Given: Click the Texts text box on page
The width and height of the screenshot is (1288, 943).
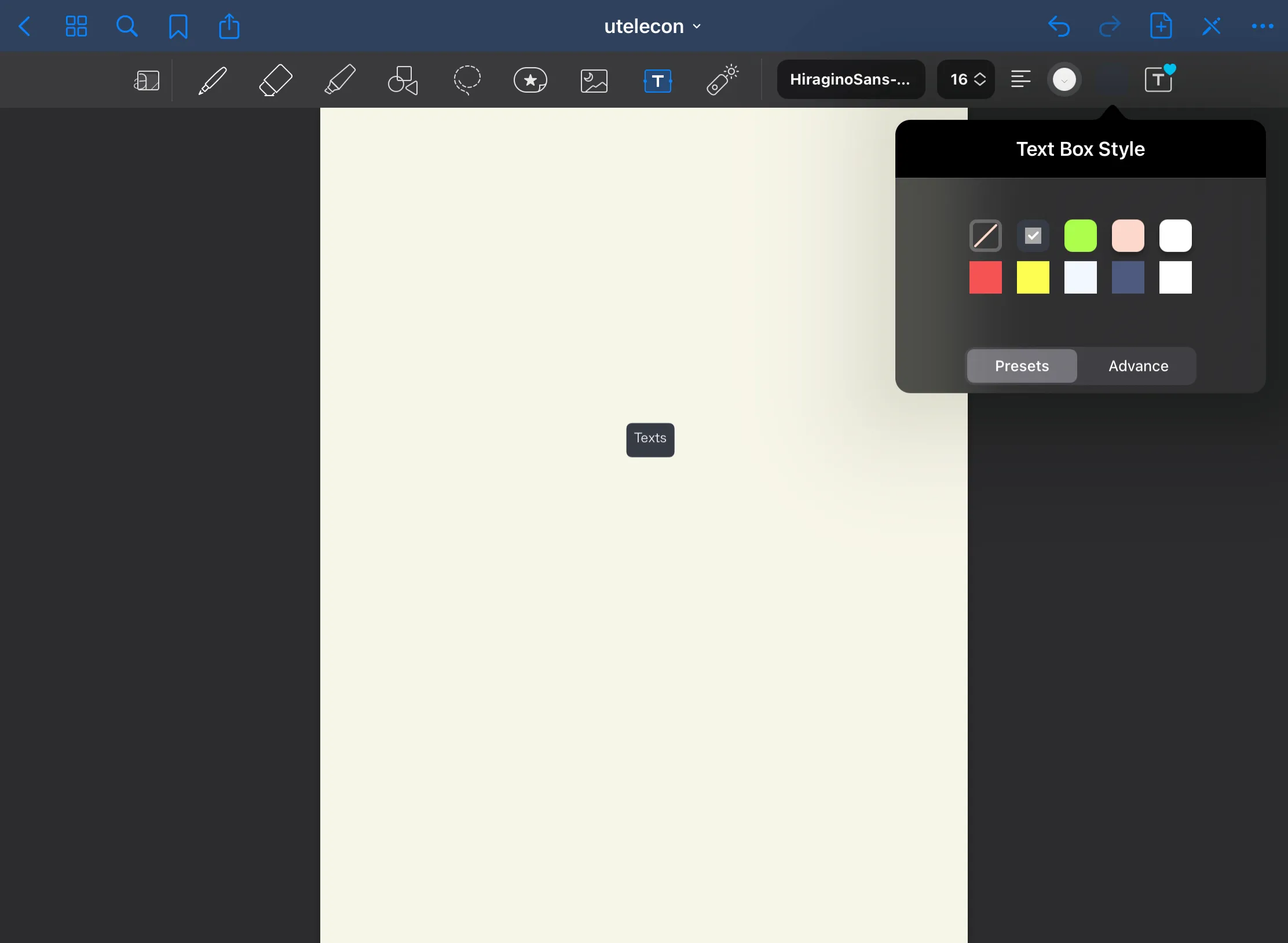Looking at the screenshot, I should [x=650, y=439].
